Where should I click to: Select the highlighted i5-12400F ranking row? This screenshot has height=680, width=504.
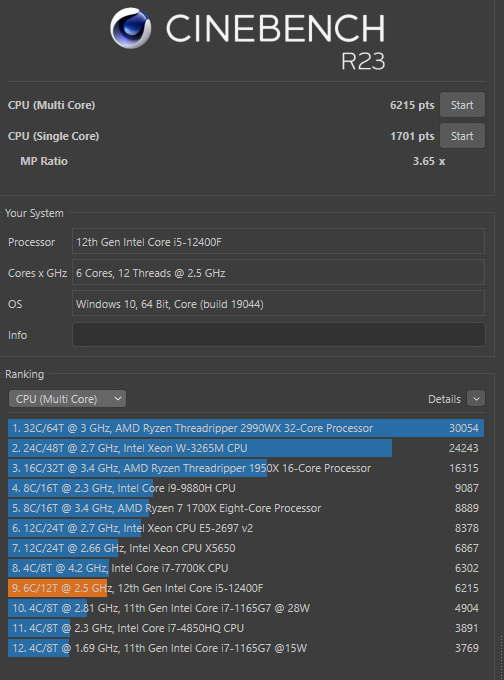[246, 588]
